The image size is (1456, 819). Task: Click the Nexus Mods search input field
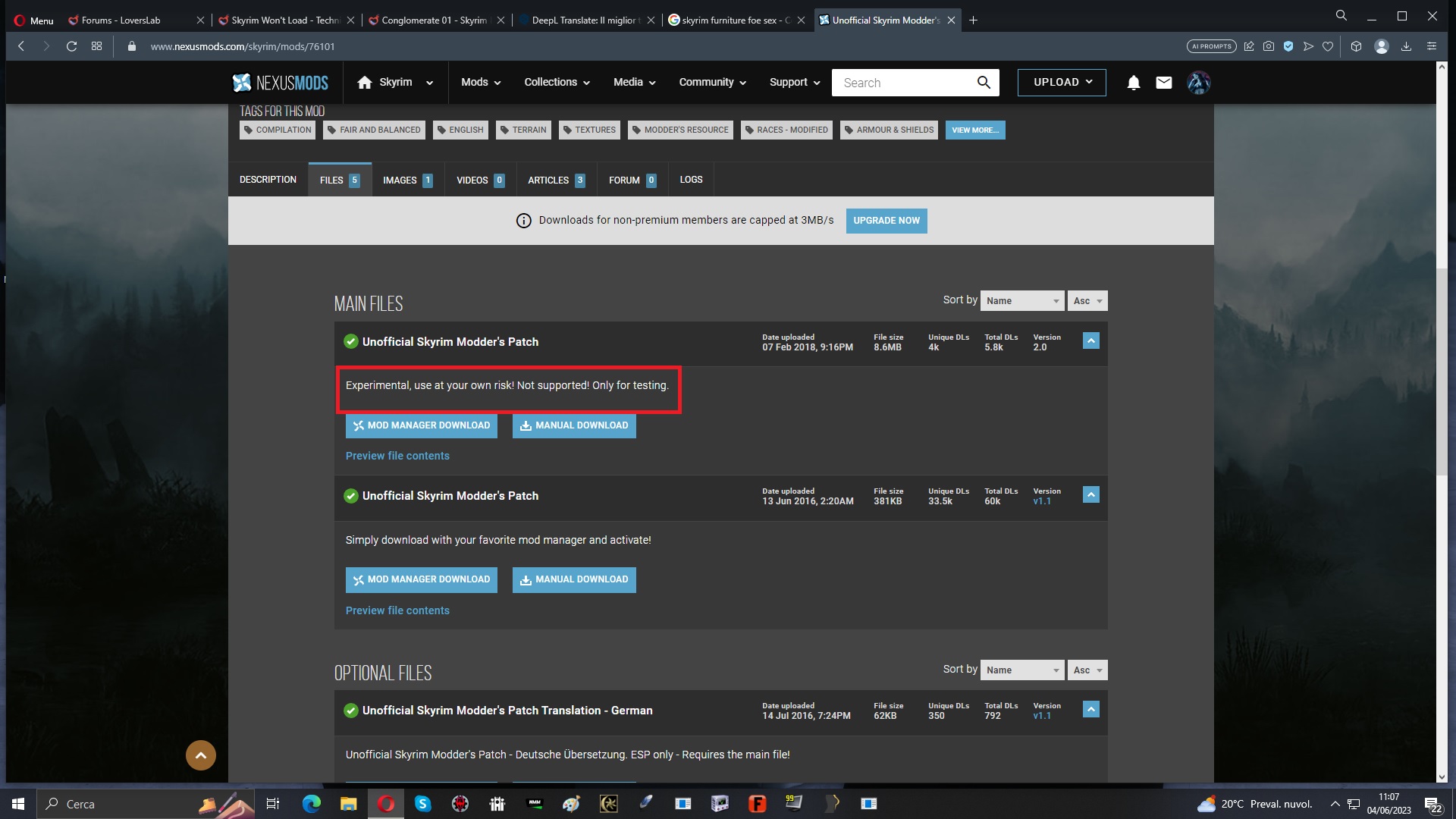pyautogui.click(x=902, y=83)
